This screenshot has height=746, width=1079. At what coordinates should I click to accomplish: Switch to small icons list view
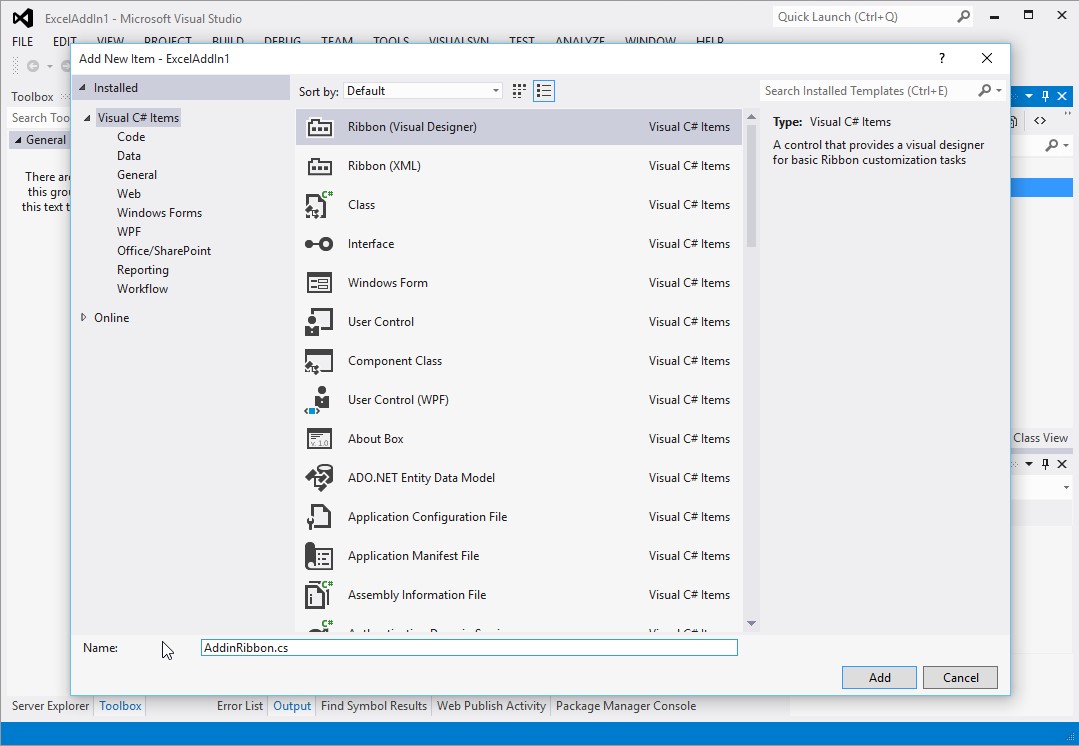tap(544, 91)
